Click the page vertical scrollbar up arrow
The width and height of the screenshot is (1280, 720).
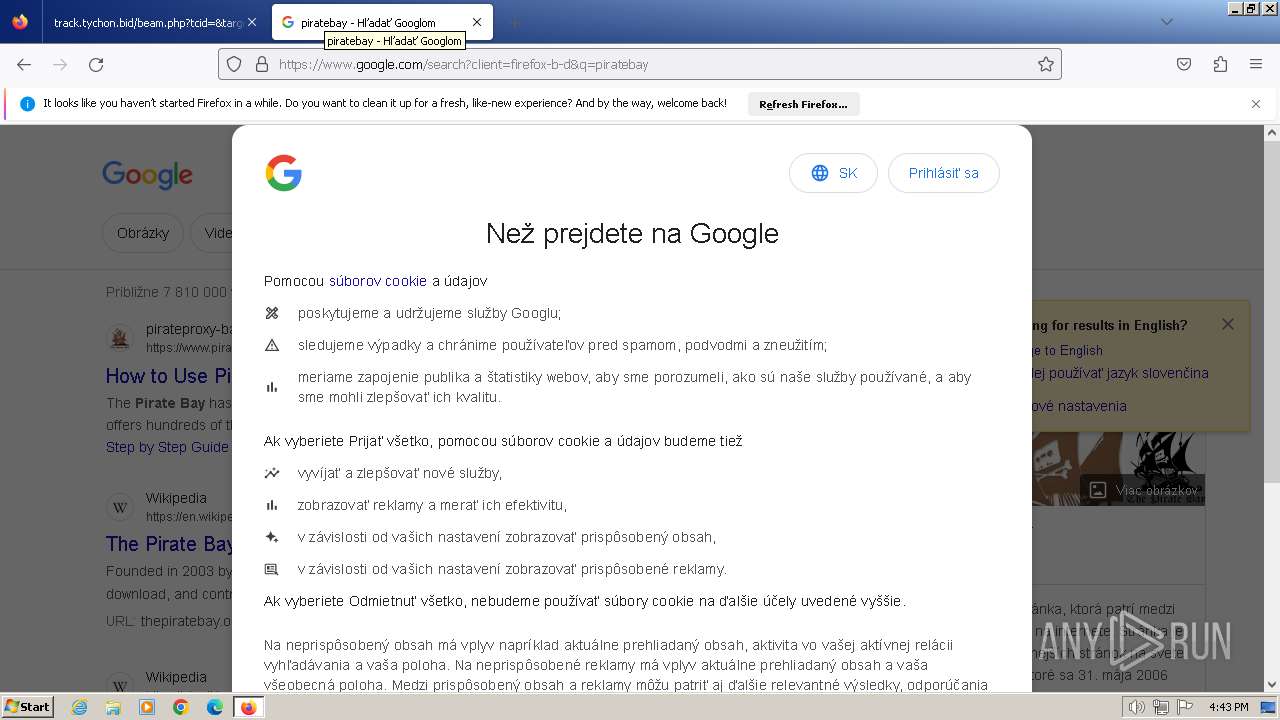click(x=1272, y=132)
